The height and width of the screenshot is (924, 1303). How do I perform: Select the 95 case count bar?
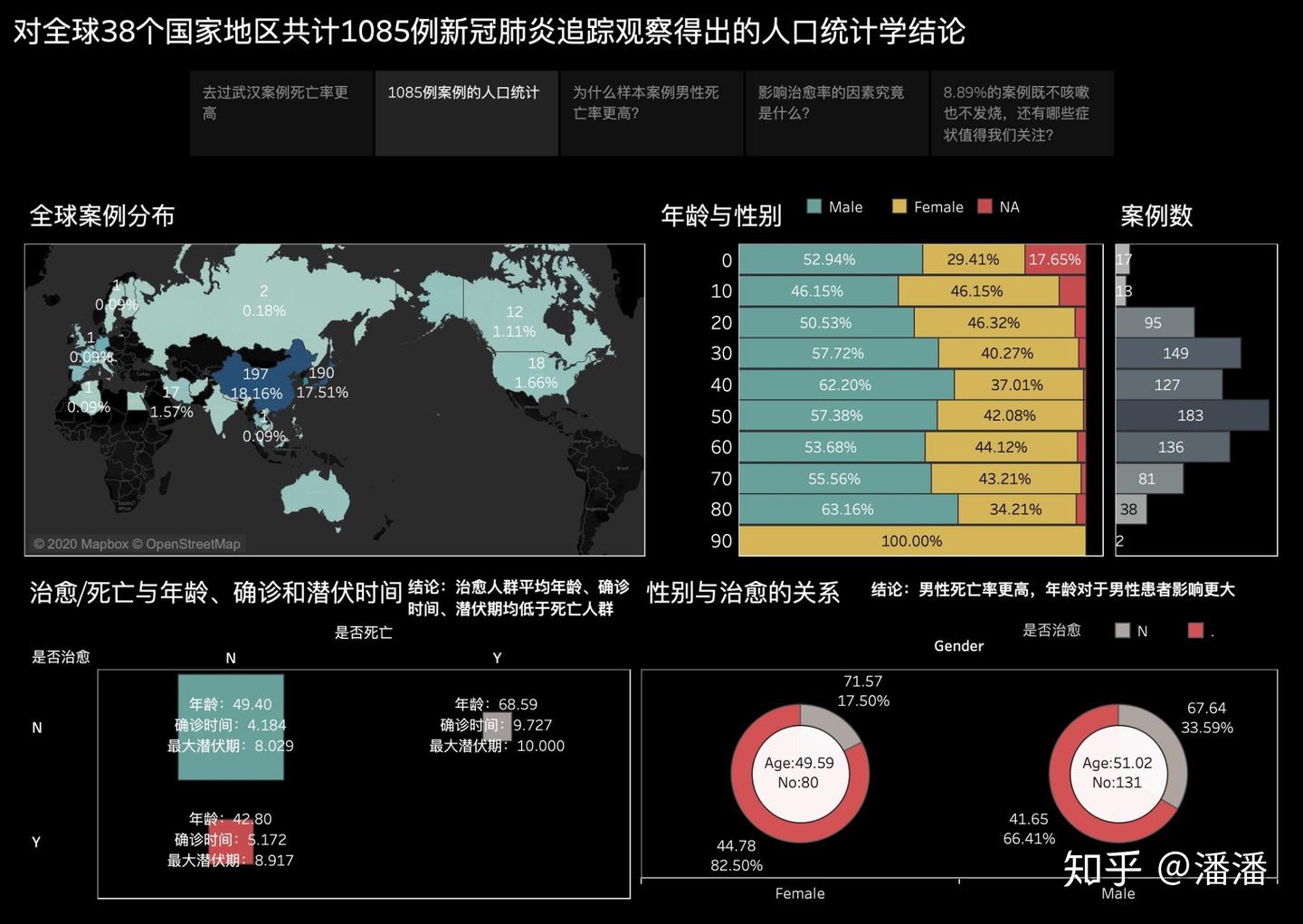(x=1156, y=322)
